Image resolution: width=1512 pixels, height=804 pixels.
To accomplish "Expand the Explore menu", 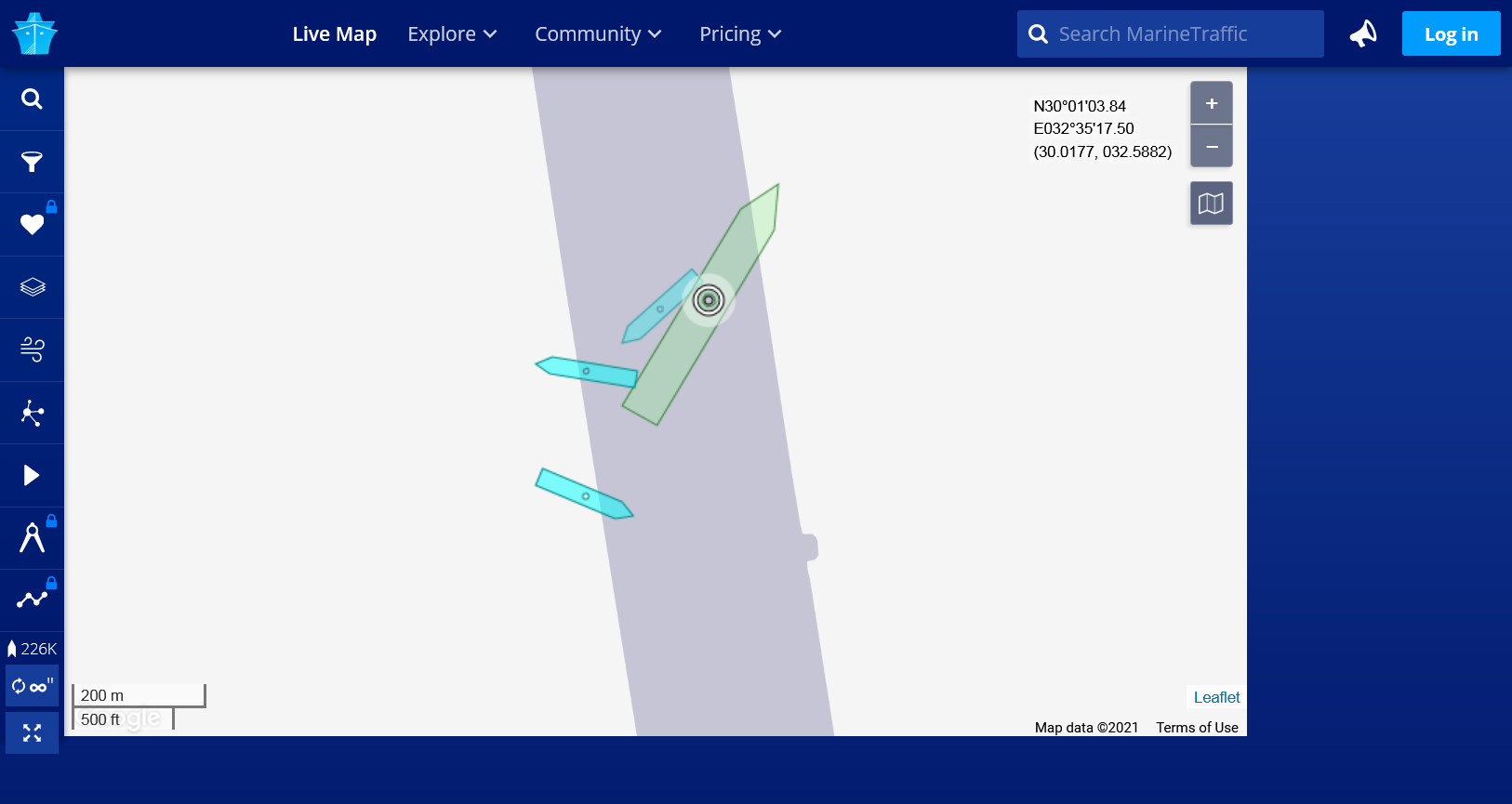I will pos(452,33).
